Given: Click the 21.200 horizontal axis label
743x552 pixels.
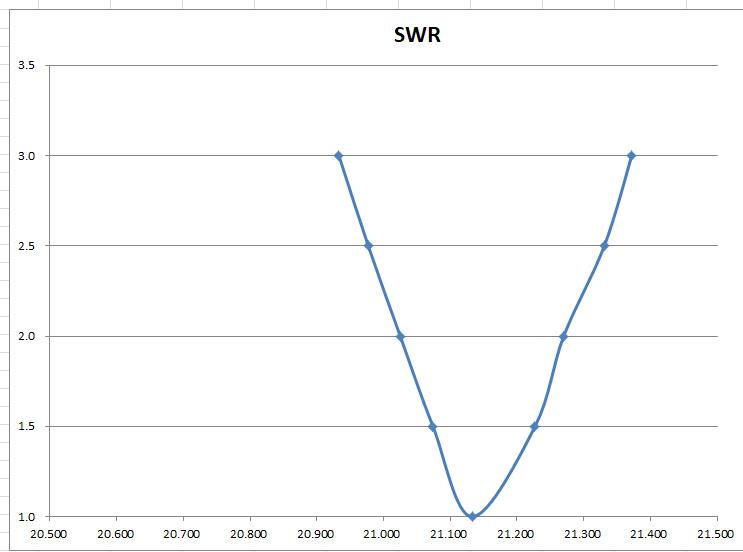Looking at the screenshot, I should coord(517,535).
